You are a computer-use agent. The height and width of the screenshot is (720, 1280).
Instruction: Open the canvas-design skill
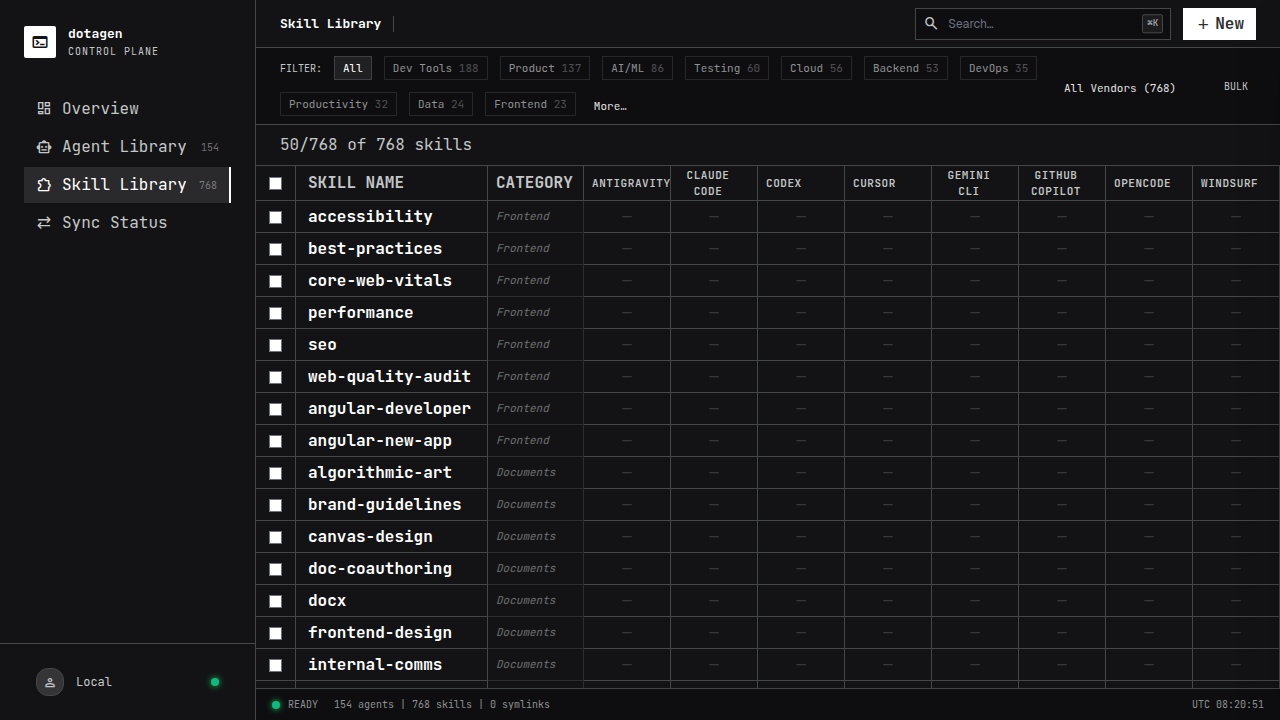coord(370,537)
